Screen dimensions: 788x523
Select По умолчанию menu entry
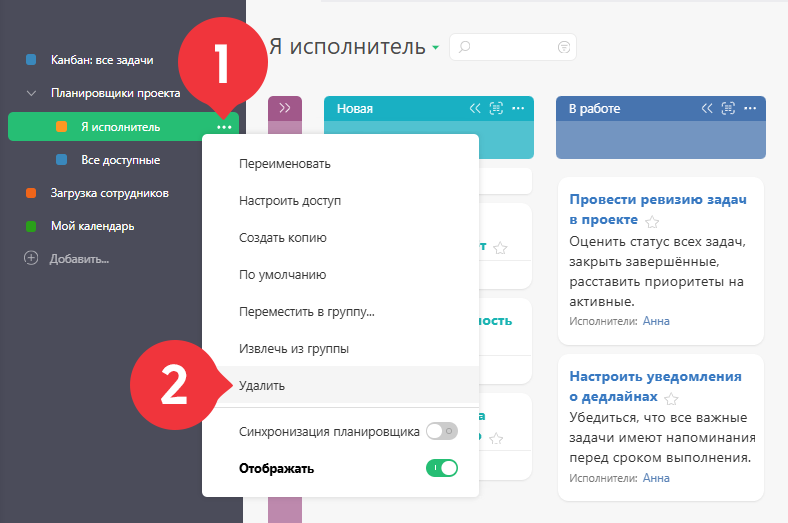(282, 275)
